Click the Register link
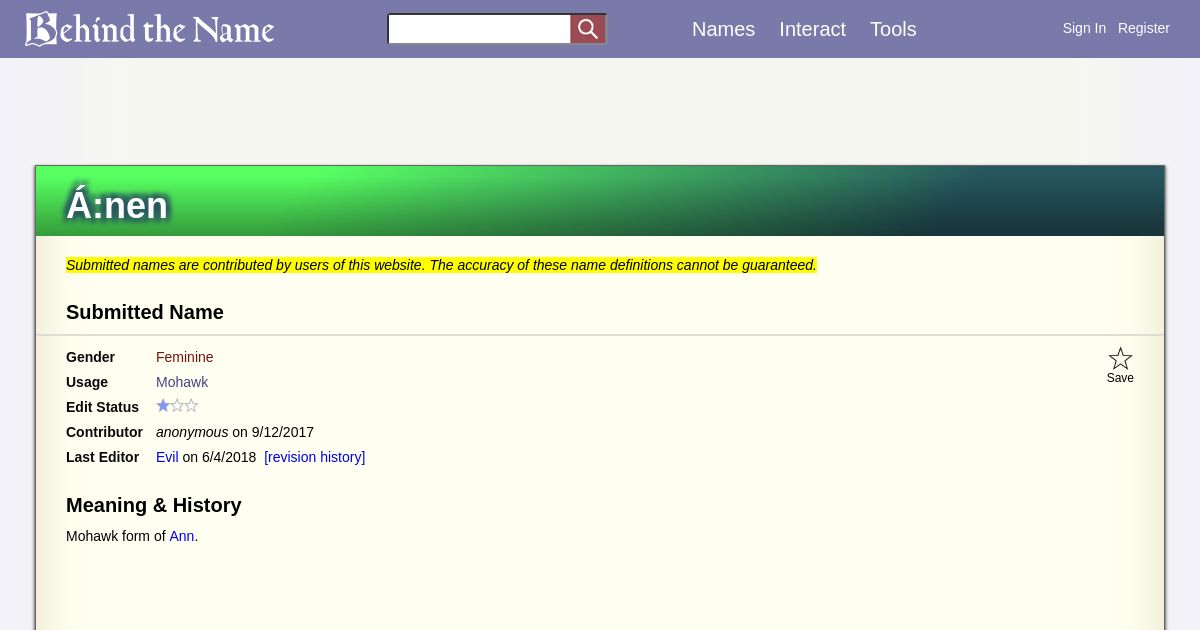This screenshot has height=630, width=1200. point(1143,28)
